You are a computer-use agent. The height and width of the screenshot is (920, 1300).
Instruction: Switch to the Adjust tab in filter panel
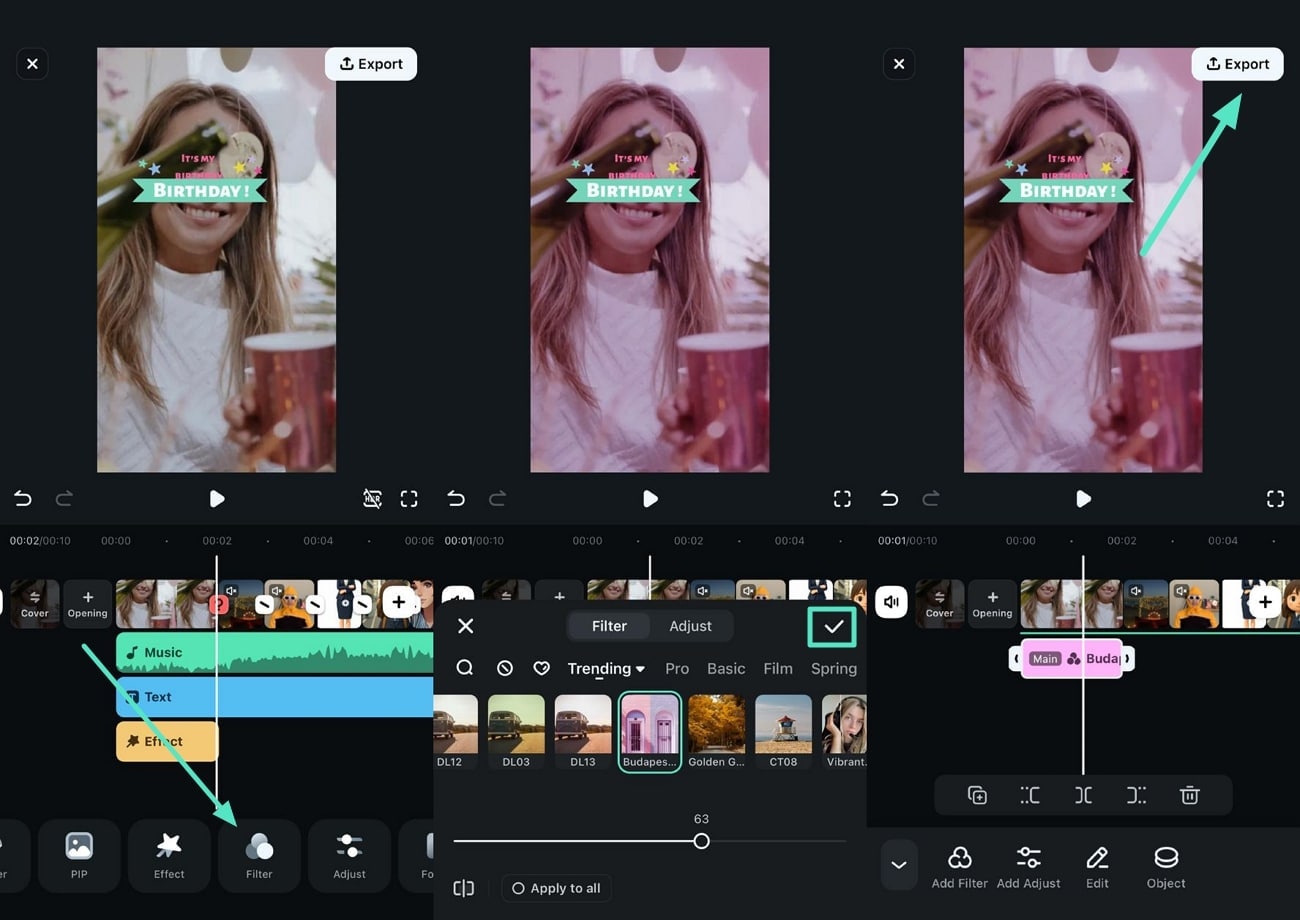690,626
